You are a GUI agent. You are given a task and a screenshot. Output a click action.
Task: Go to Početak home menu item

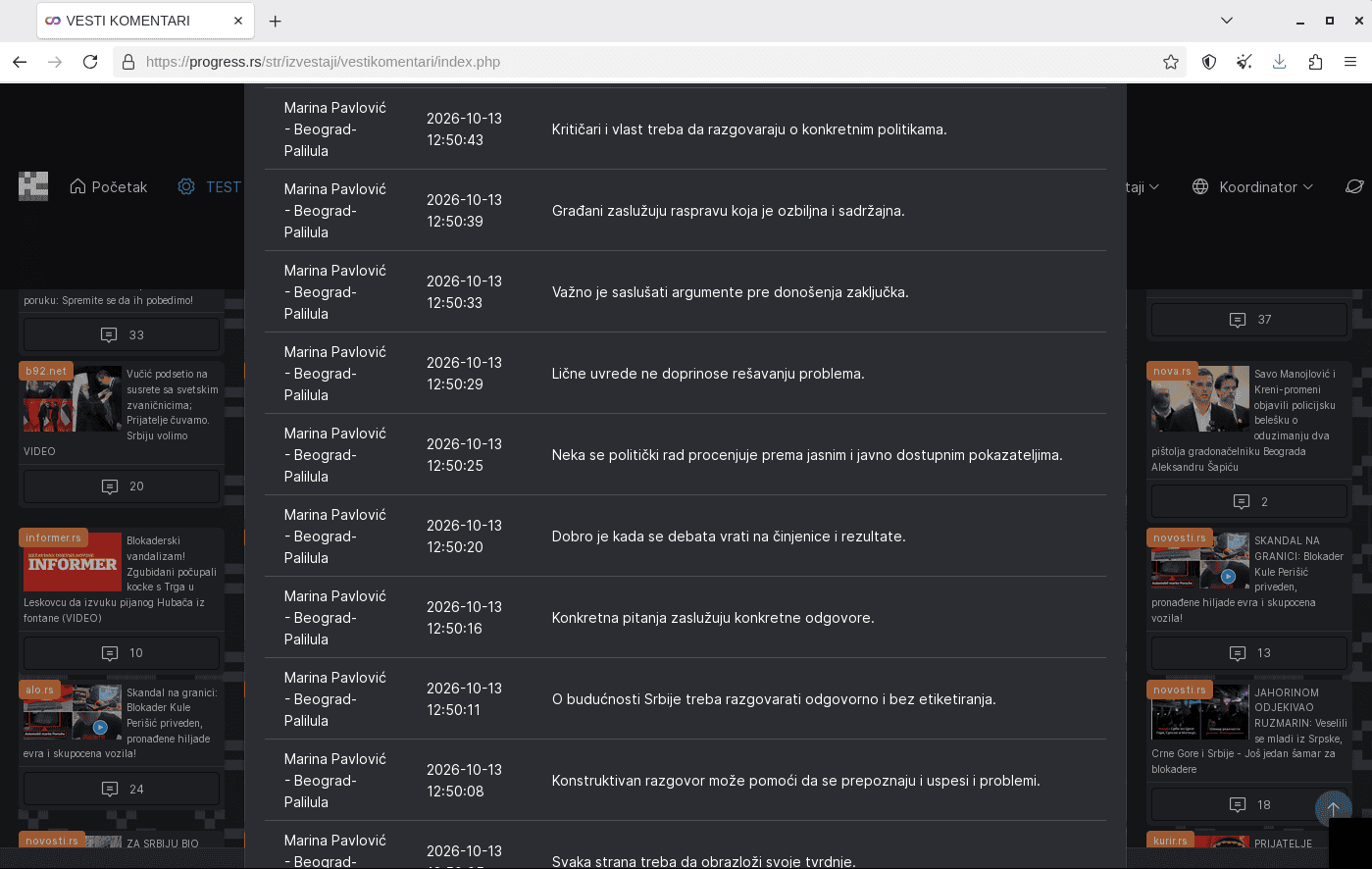click(x=109, y=186)
